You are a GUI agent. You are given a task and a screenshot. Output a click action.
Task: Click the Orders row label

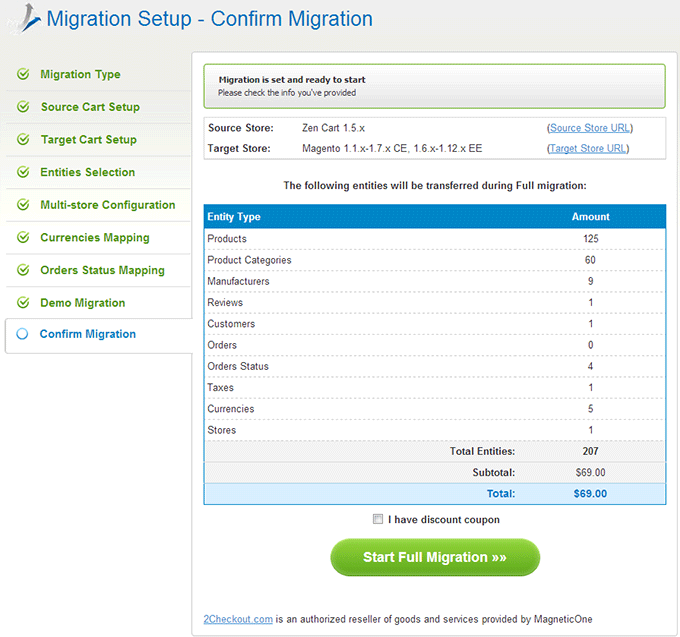222,345
